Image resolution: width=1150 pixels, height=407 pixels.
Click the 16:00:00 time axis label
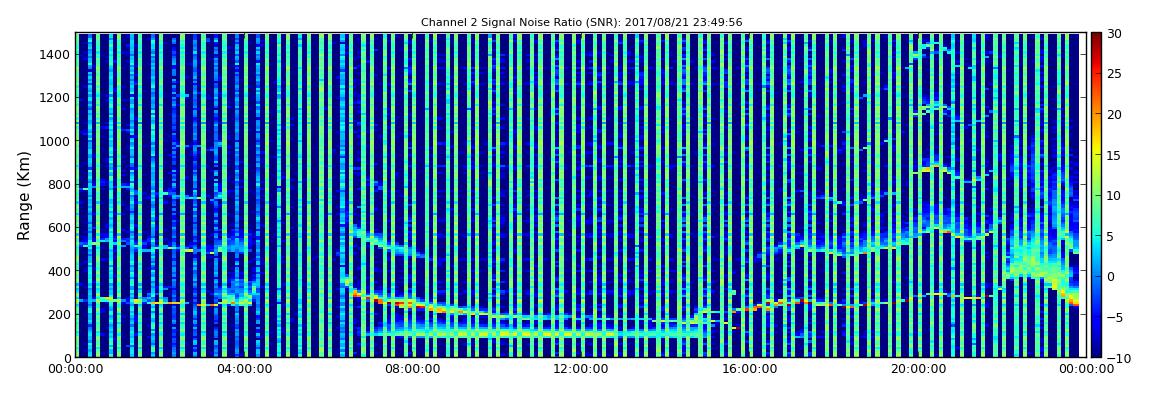(x=752, y=369)
